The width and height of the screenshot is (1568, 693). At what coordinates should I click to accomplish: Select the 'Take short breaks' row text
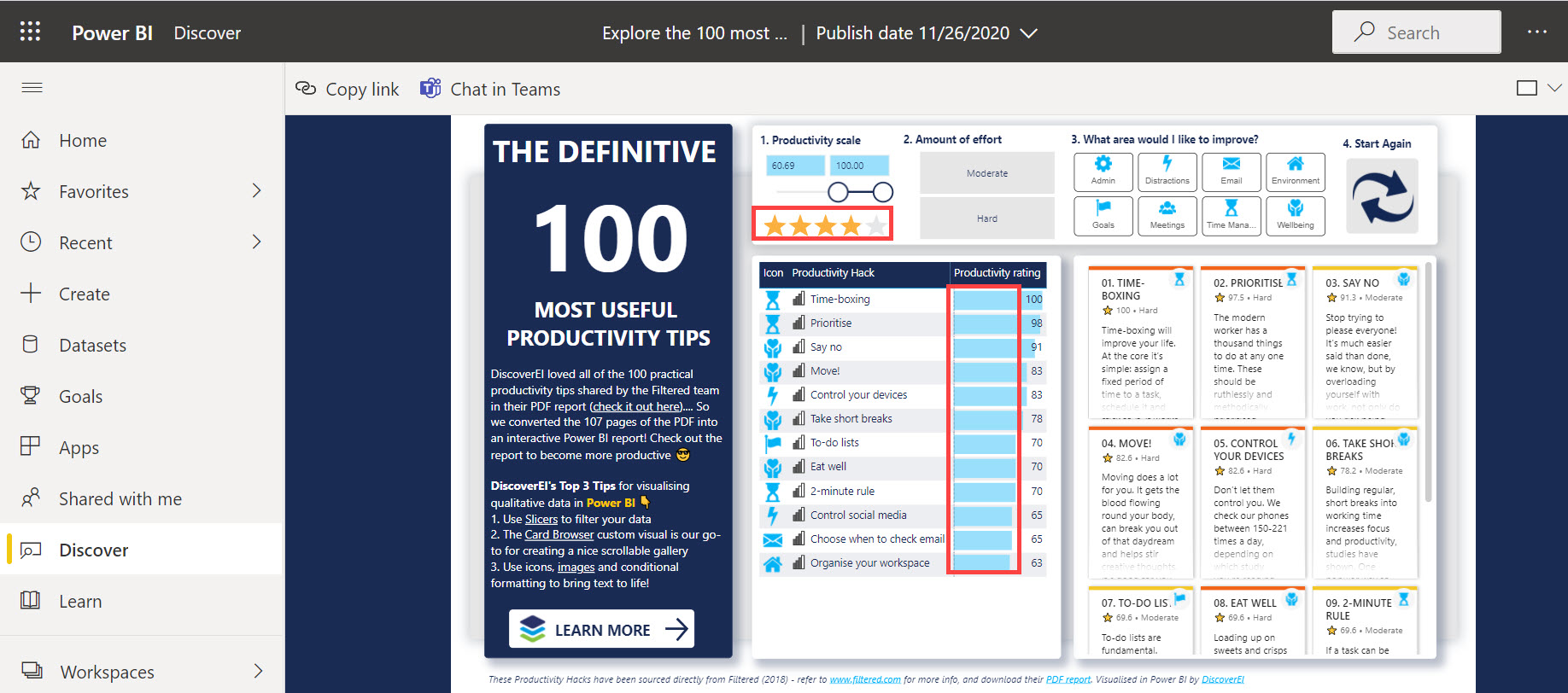point(851,419)
